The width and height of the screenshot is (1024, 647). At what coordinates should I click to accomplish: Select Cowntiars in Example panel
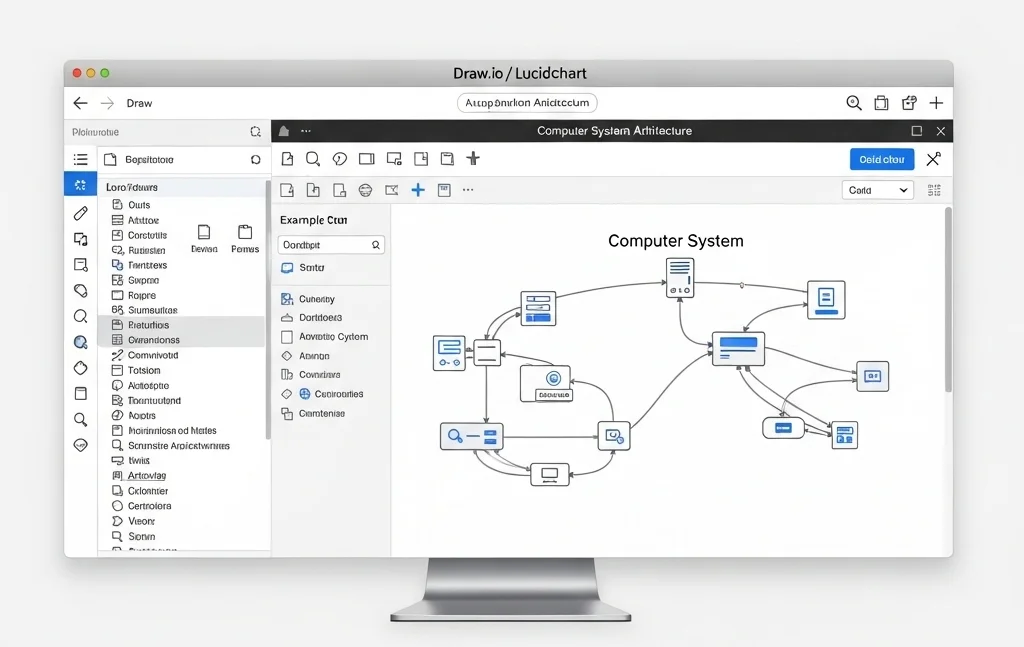[x=319, y=375]
